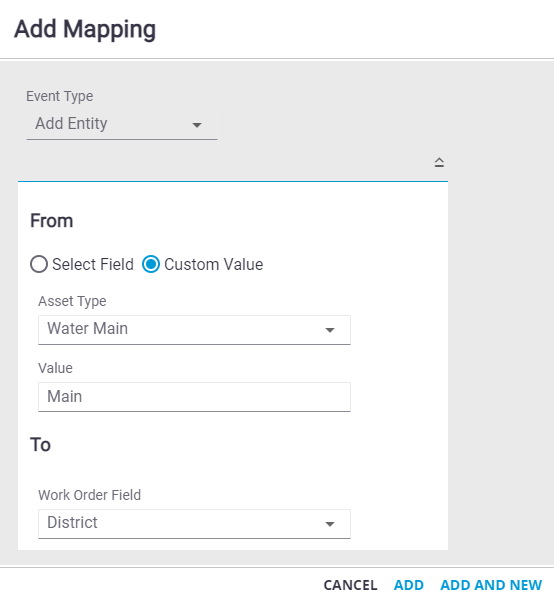
Task: Click the Add Mapping dialog title
Action: [85, 29]
